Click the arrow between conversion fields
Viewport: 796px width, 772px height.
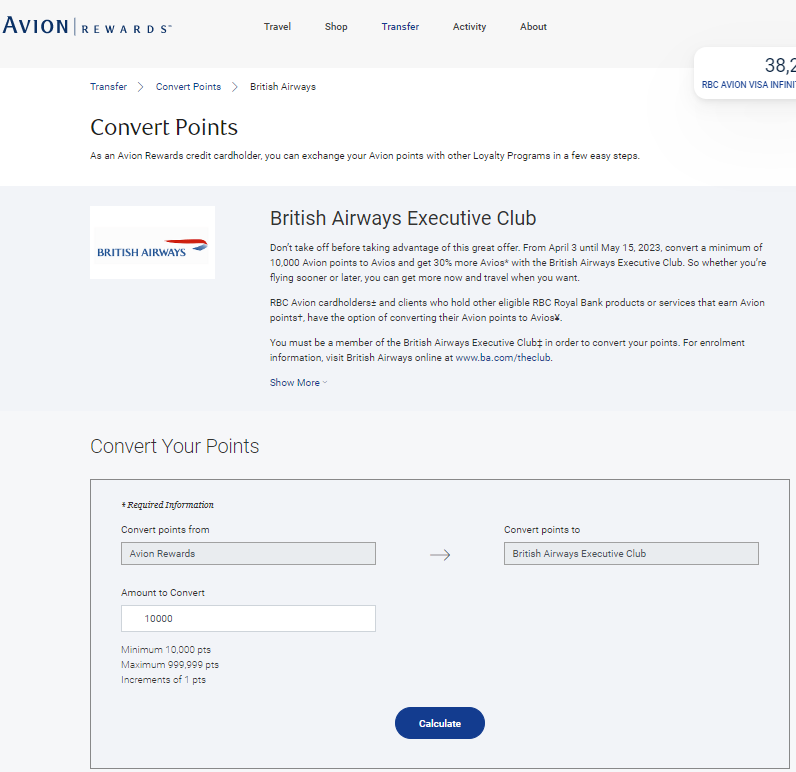pos(440,555)
